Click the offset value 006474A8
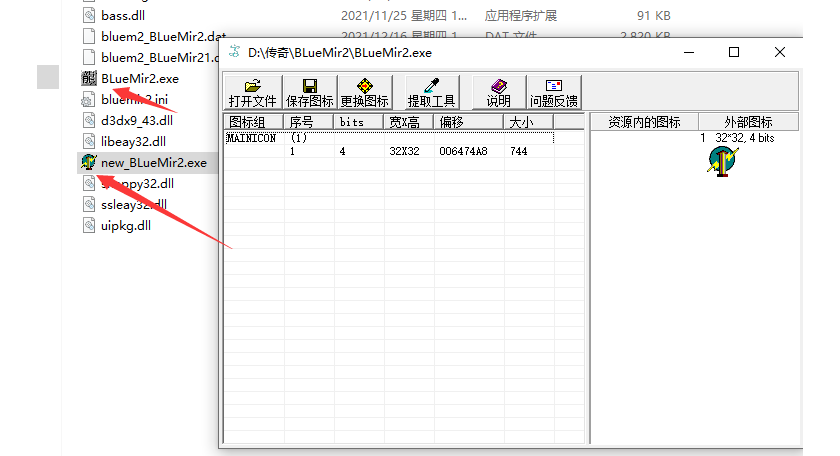 click(463, 152)
